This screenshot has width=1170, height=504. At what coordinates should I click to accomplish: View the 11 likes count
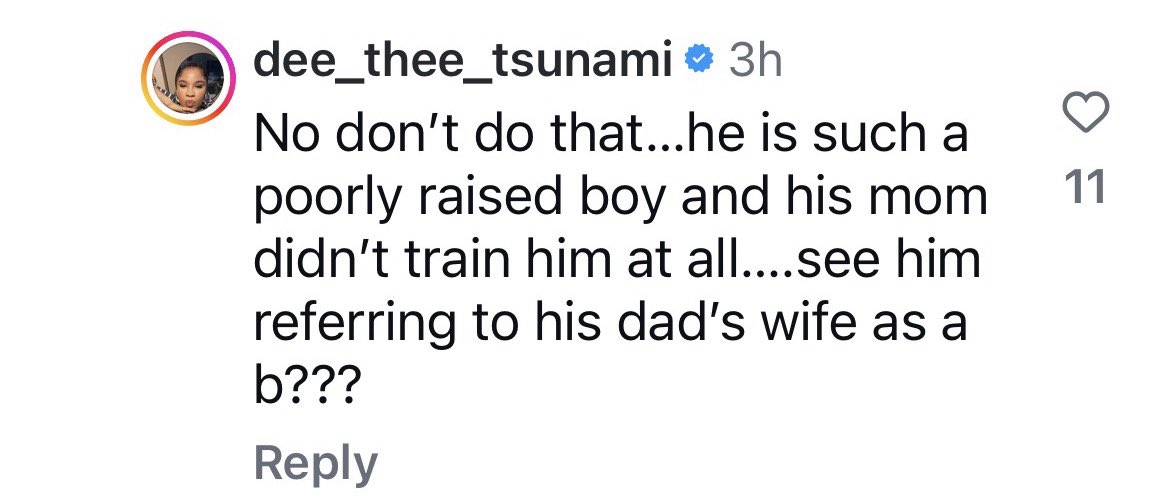(1085, 190)
